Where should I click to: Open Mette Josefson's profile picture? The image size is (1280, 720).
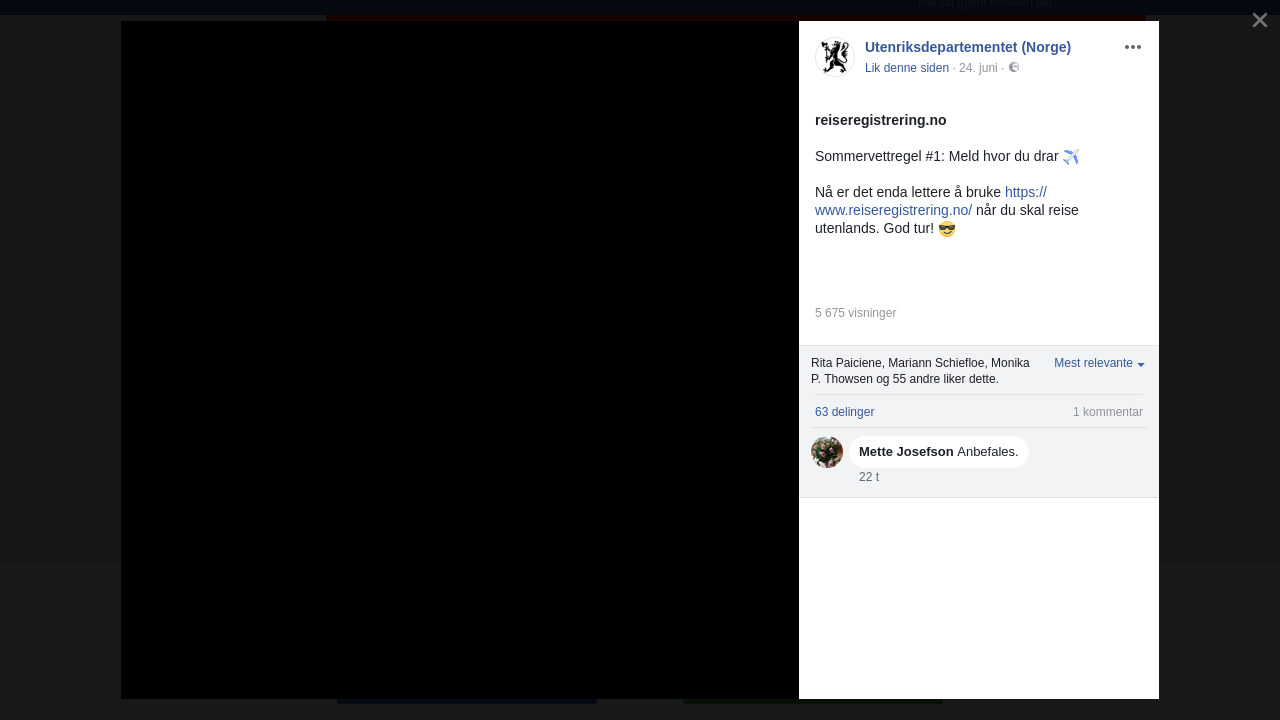click(x=827, y=452)
